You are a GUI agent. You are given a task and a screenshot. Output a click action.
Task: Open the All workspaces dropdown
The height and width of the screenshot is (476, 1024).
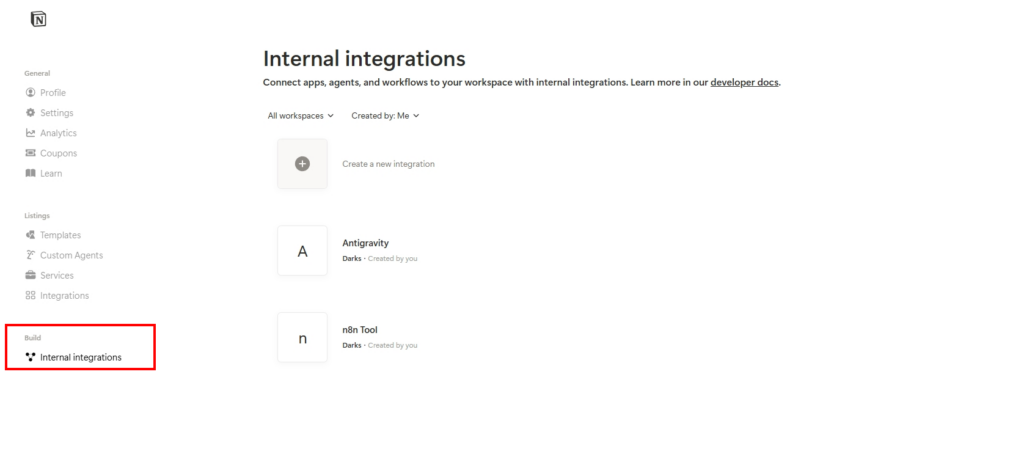pos(300,116)
